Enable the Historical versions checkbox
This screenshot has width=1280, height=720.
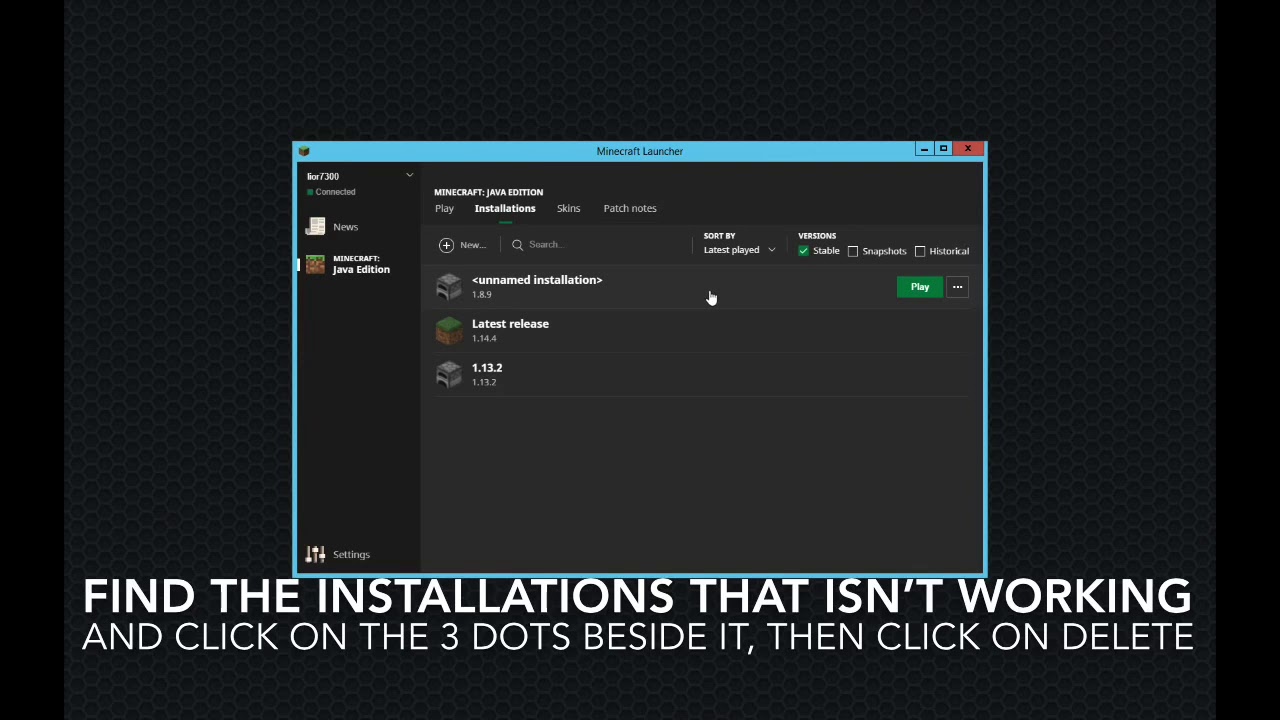tap(920, 251)
